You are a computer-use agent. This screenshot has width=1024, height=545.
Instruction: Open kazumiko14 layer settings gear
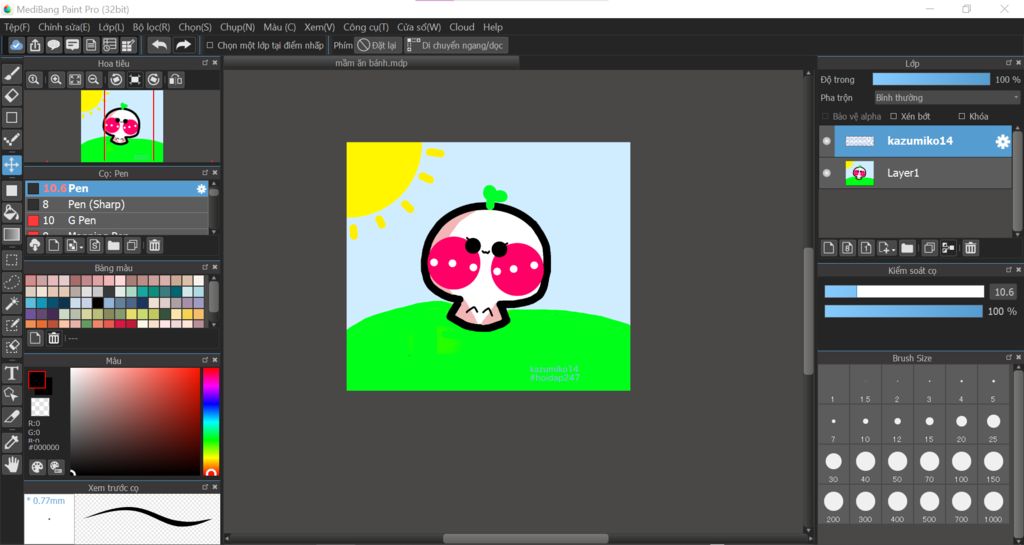tap(1002, 142)
